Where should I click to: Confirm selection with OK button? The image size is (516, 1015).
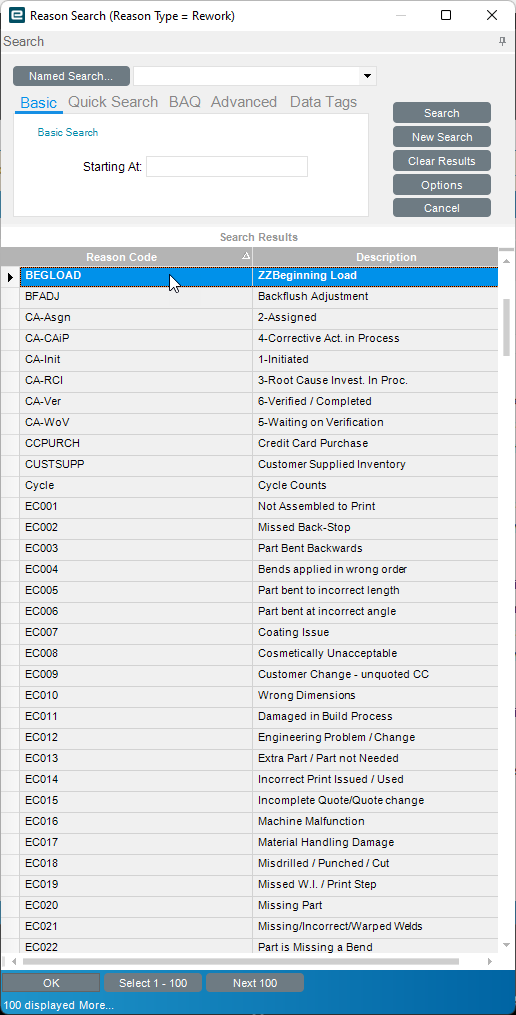click(51, 983)
